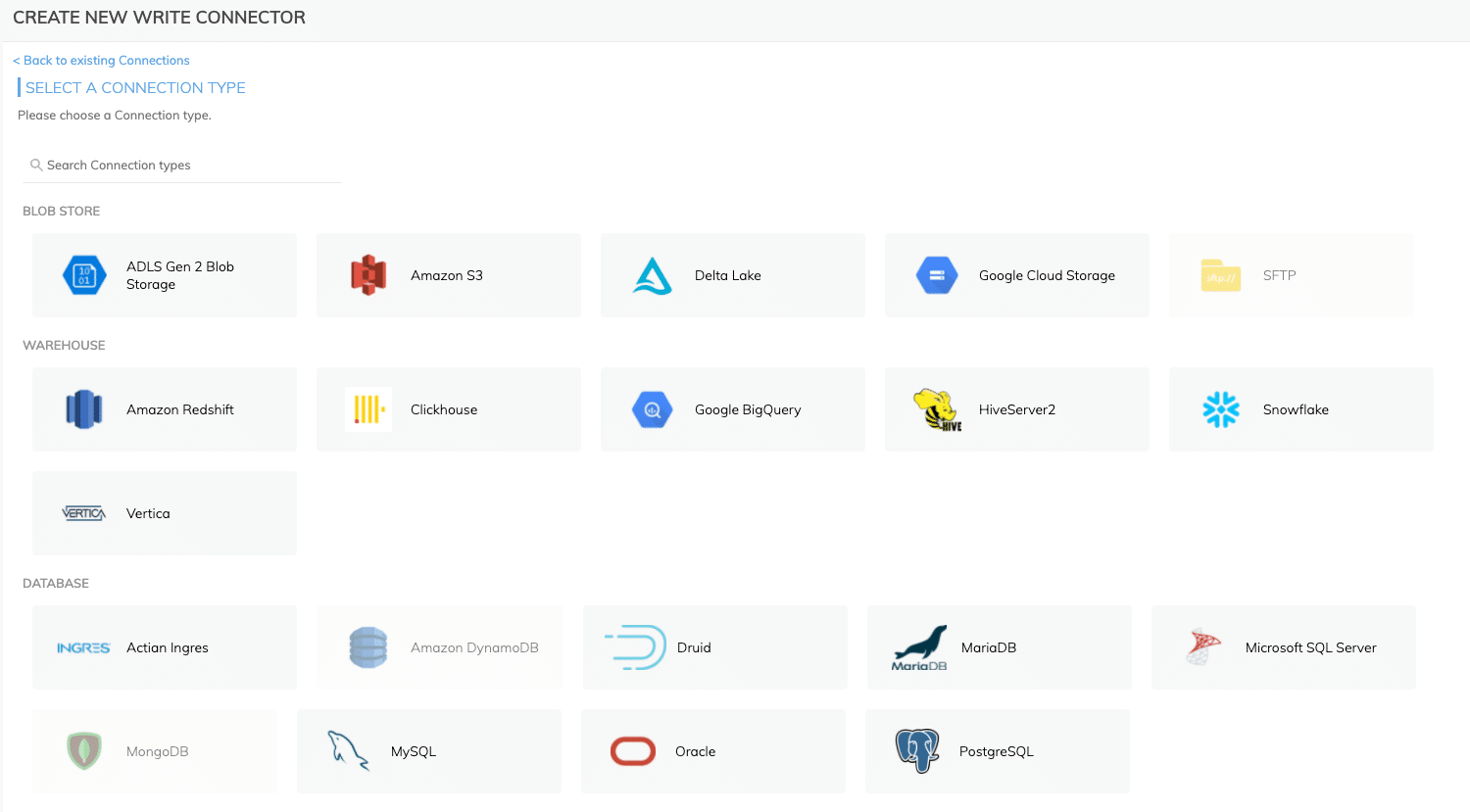The image size is (1470, 812).
Task: Click the "Snowflake" label
Action: point(1296,409)
